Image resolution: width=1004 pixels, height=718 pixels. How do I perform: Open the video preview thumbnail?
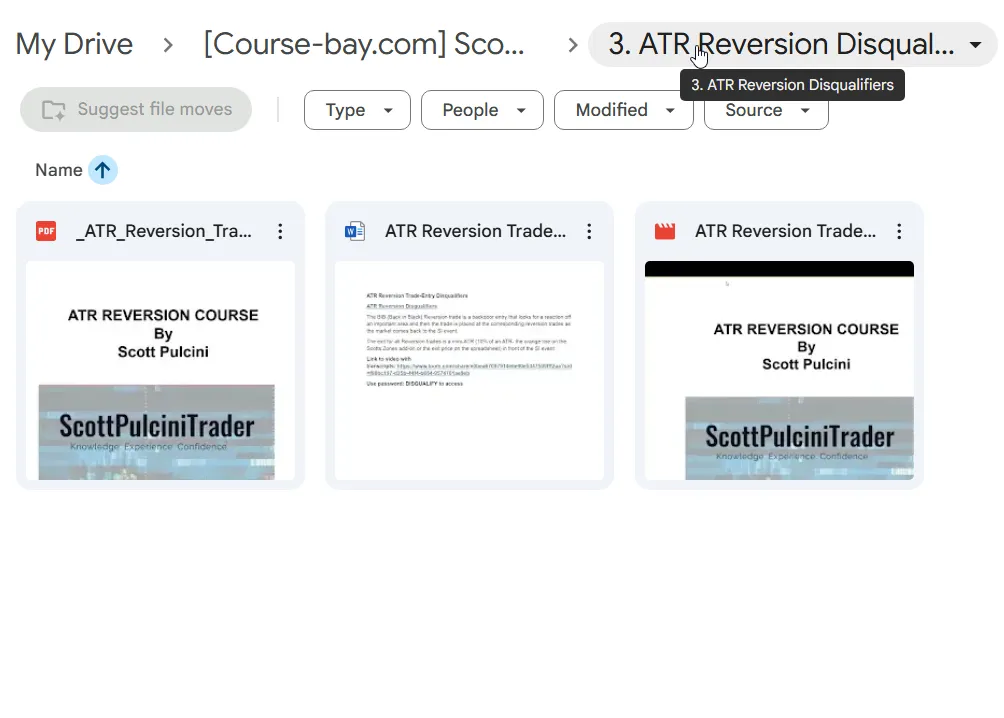point(779,370)
